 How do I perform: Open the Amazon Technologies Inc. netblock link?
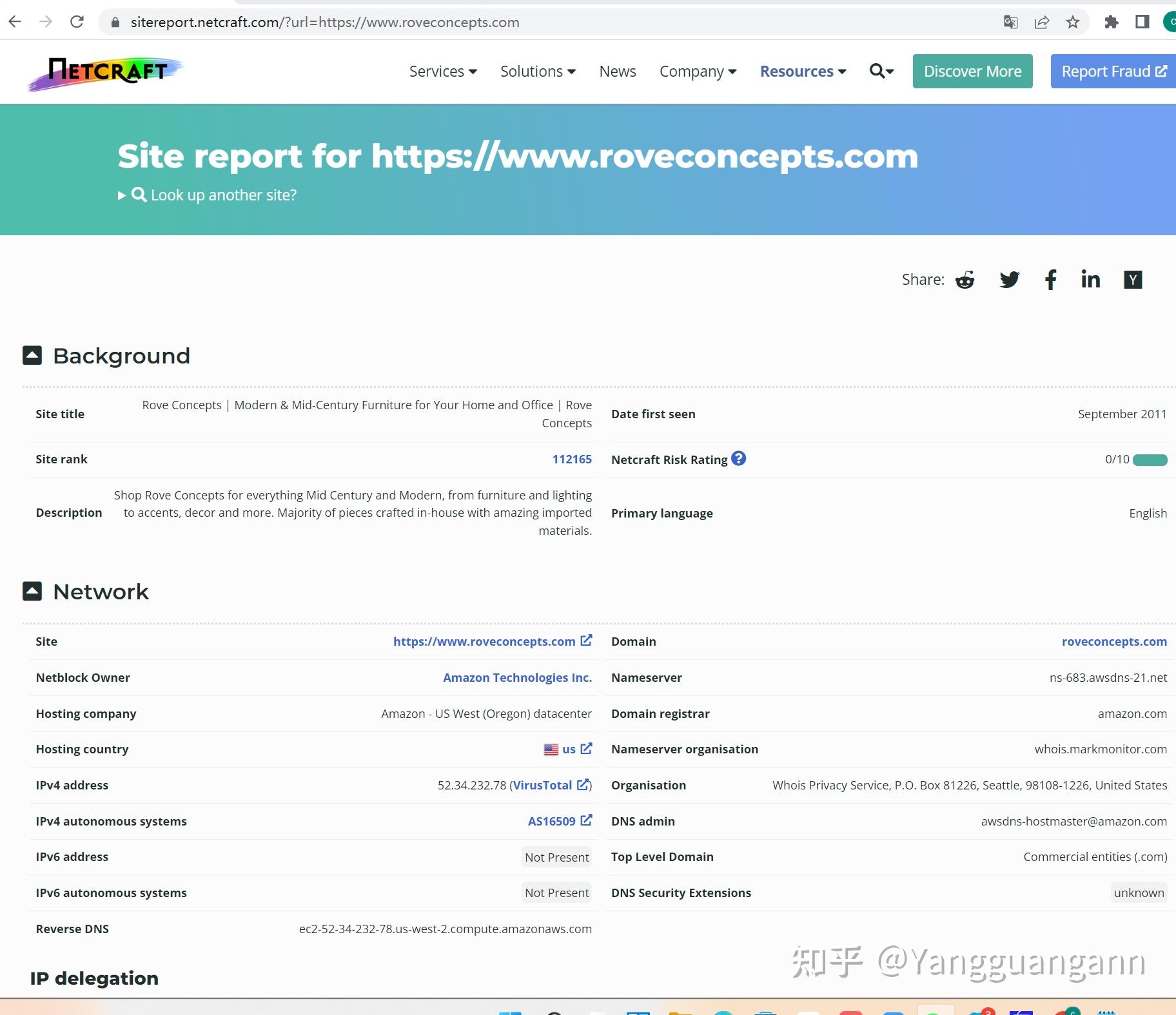point(517,677)
